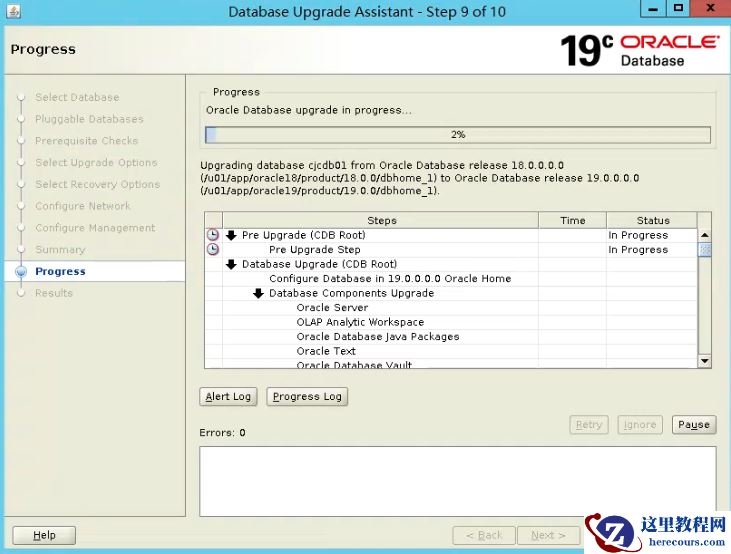
Task: Click In Progress status of Pre Upgrade (CDB Root)
Action: coord(638,235)
